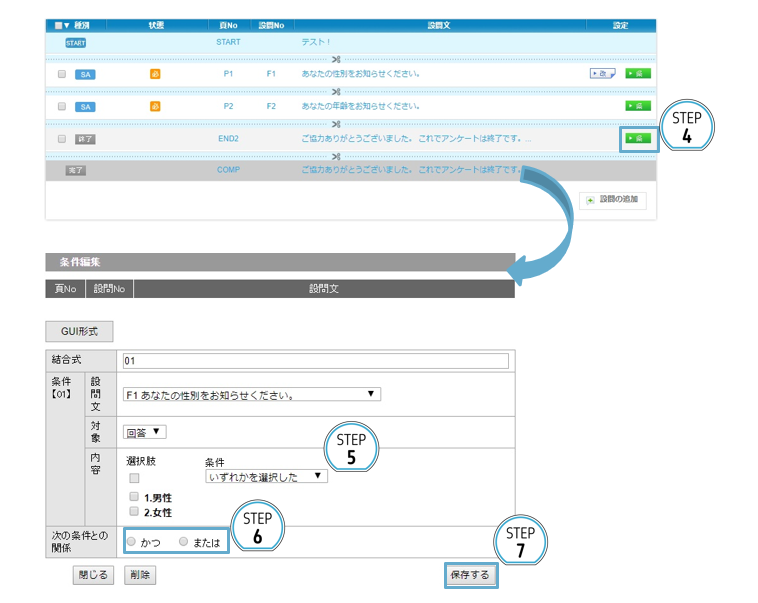The width and height of the screenshot is (758, 603).
Task: Click the 結合式 text input field
Action: (x=314, y=361)
